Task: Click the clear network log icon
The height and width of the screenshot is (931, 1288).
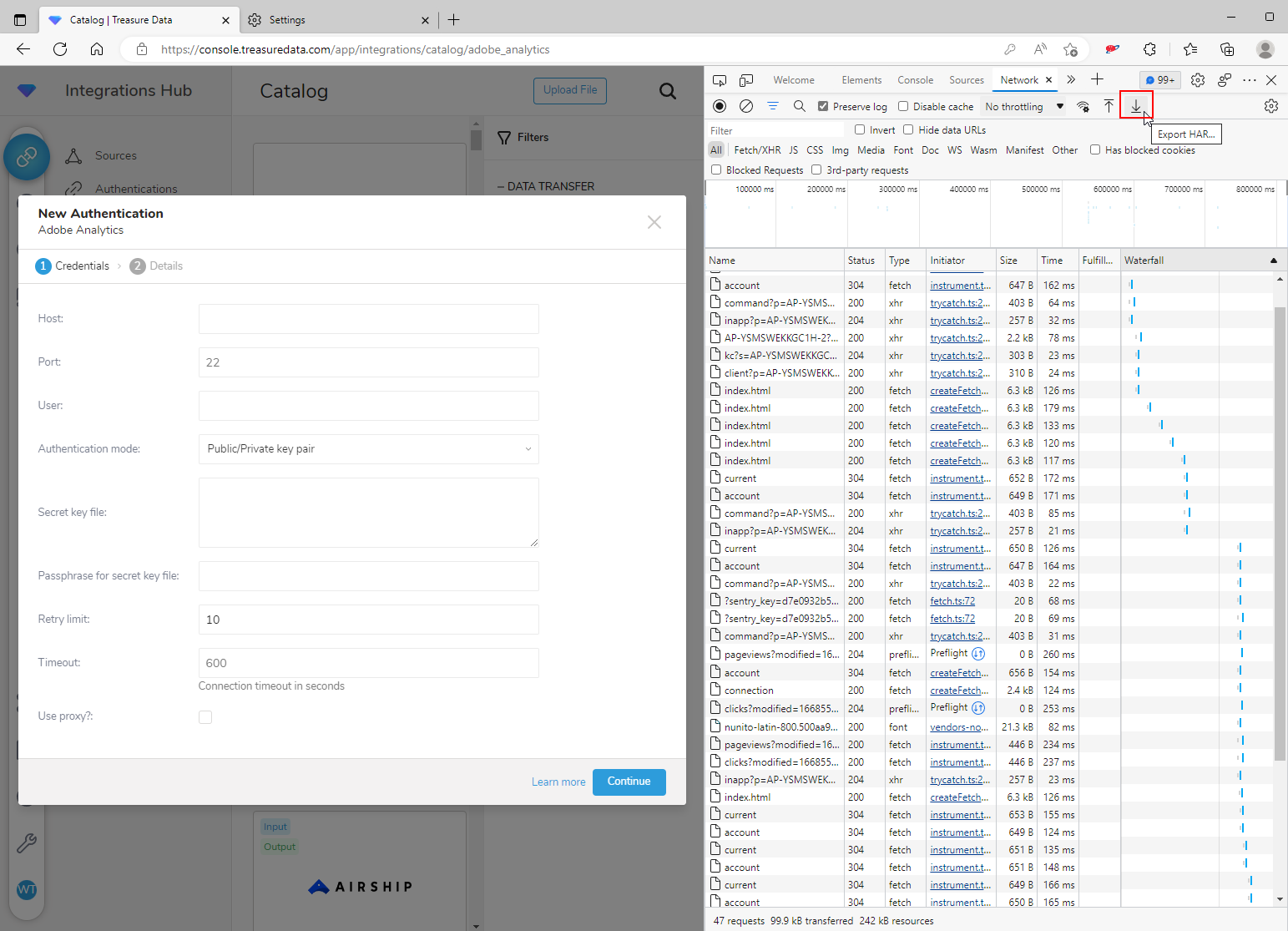Action: (746, 106)
